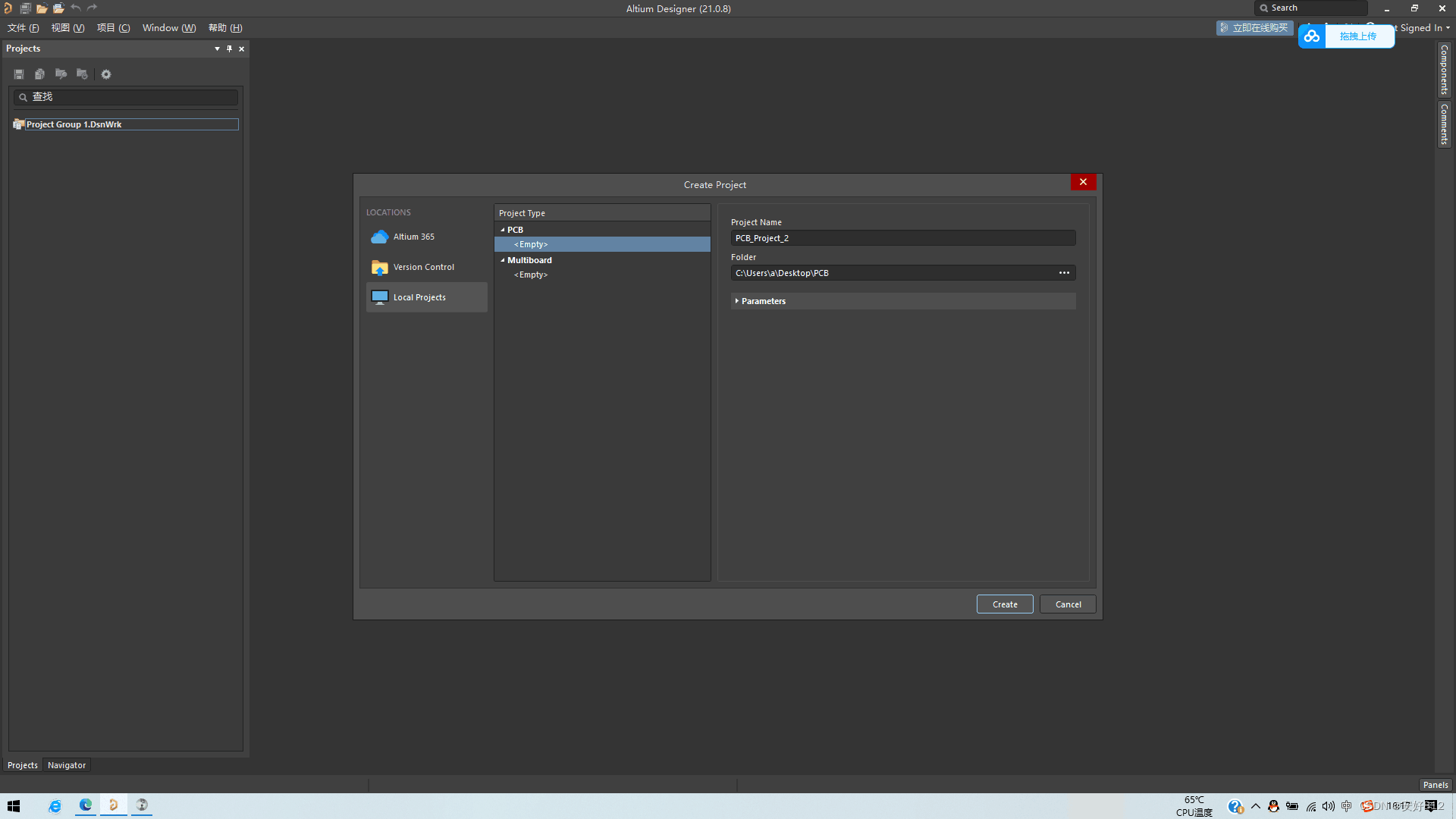Switch to the Navigator tab
The image size is (1456, 819).
[x=67, y=765]
